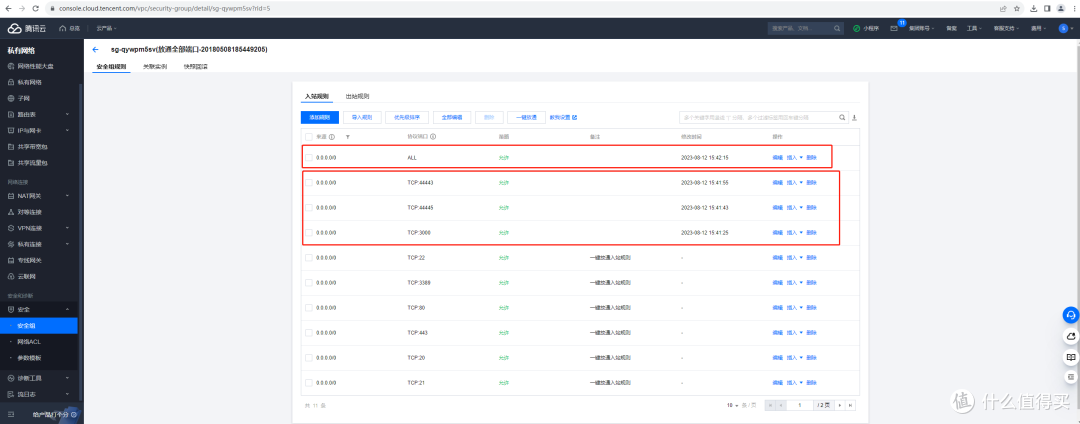Tick the checkbox for the TCP:80 row
The height and width of the screenshot is (424, 1080).
pos(309,307)
